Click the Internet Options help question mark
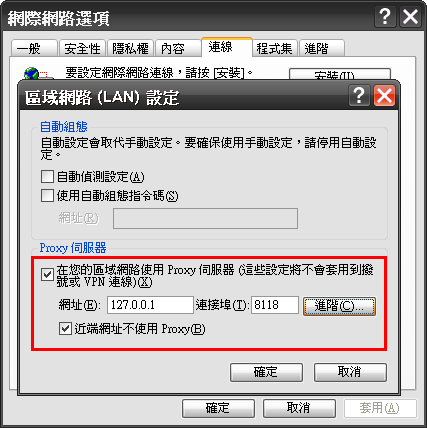 (385, 17)
